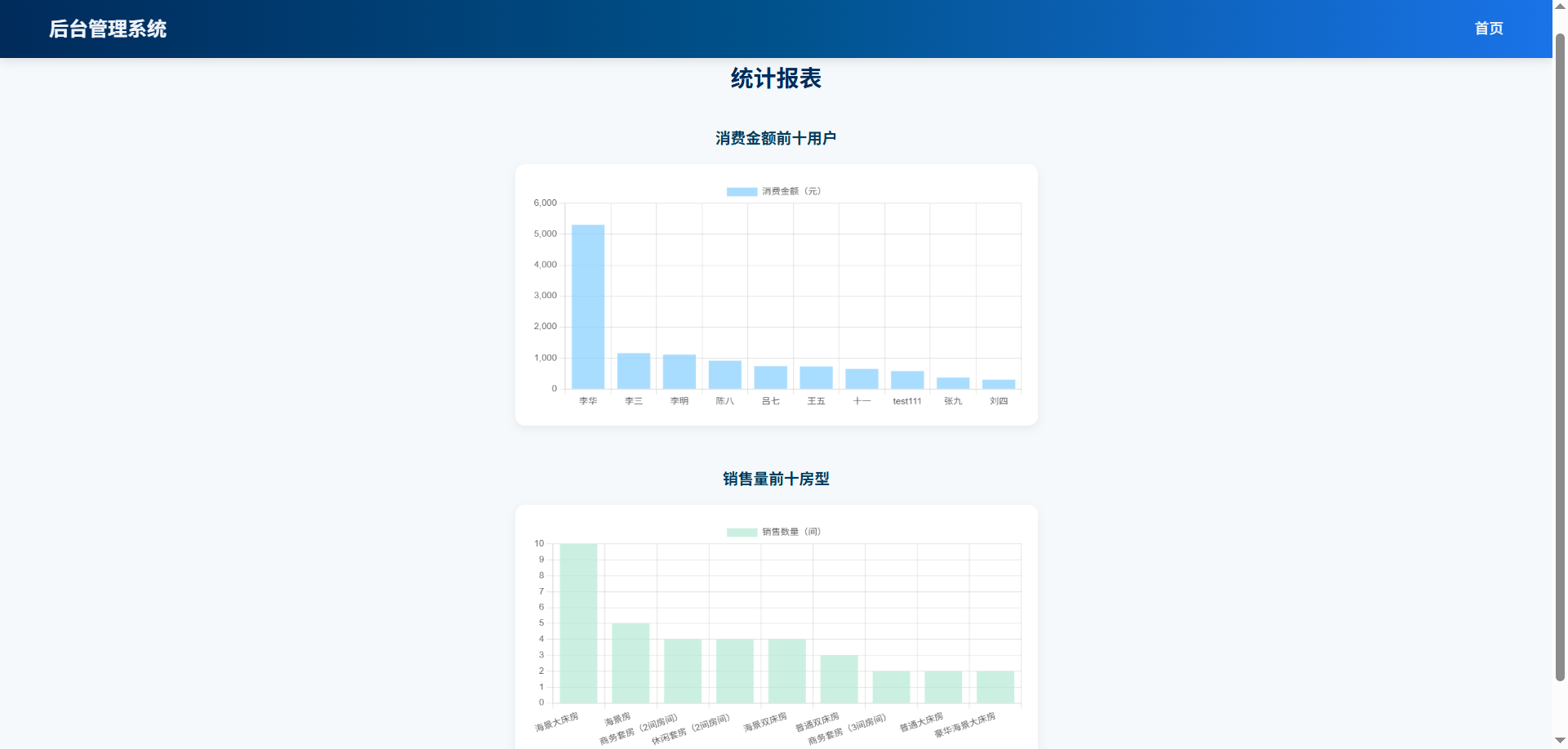Open the 首页 navigation item
Viewport: 1568px width, 749px height.
pos(1489,29)
